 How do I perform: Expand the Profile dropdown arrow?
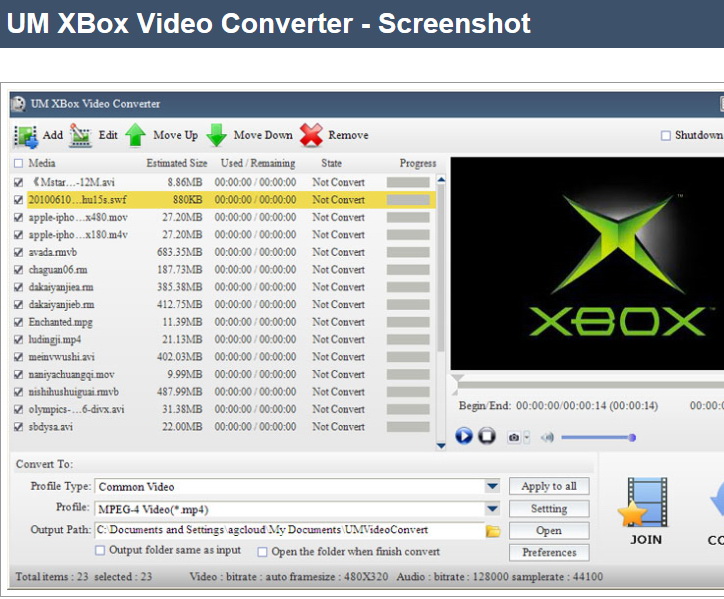click(x=493, y=509)
